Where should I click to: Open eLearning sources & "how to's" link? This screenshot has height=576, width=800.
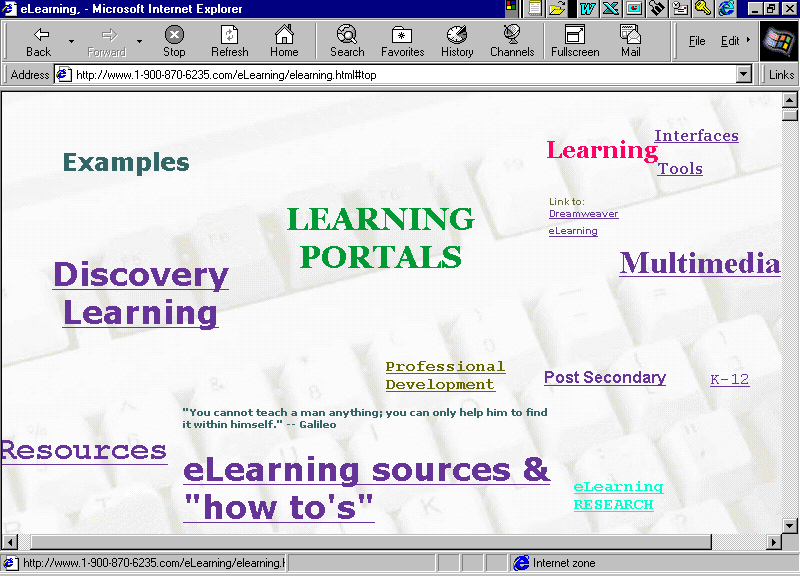[x=366, y=489]
